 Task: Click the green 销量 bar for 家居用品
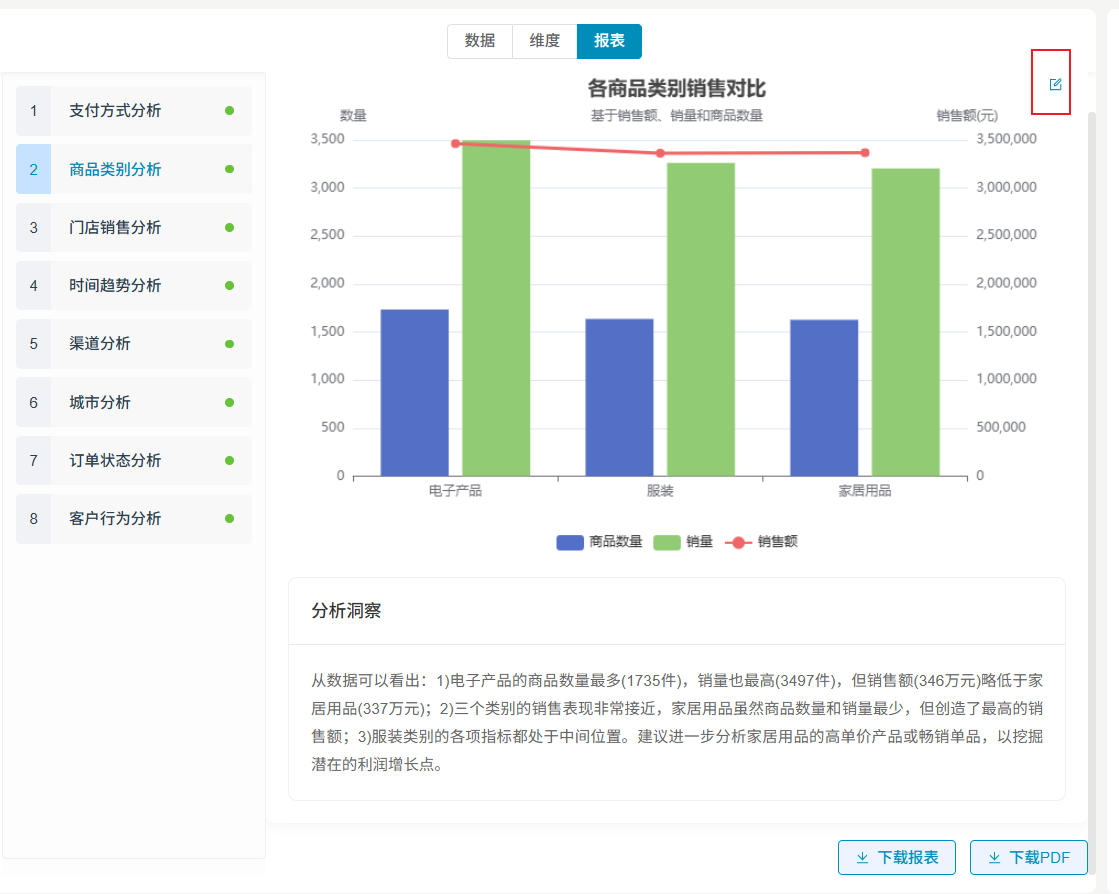coord(906,322)
